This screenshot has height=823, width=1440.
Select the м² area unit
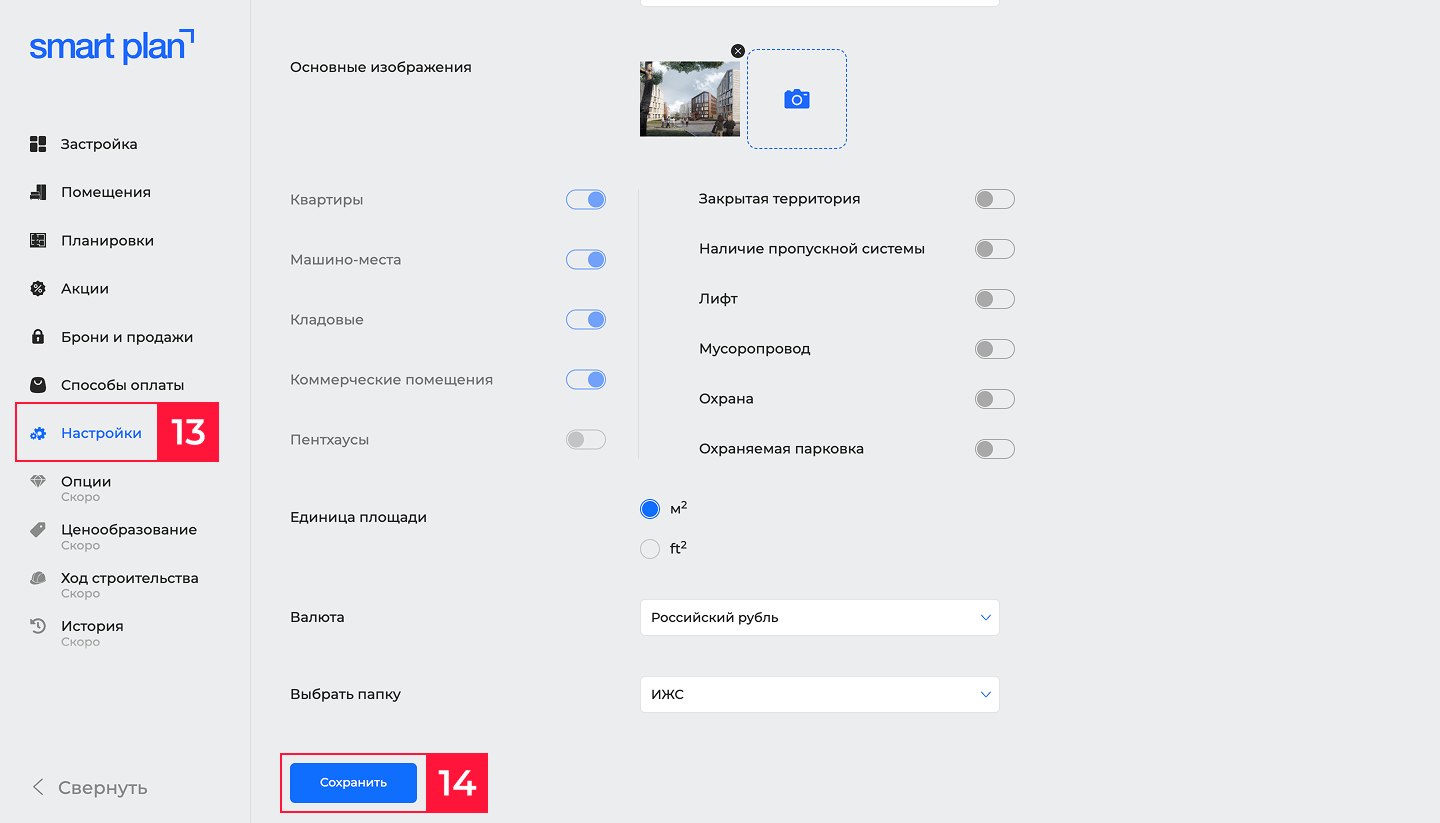(x=650, y=509)
